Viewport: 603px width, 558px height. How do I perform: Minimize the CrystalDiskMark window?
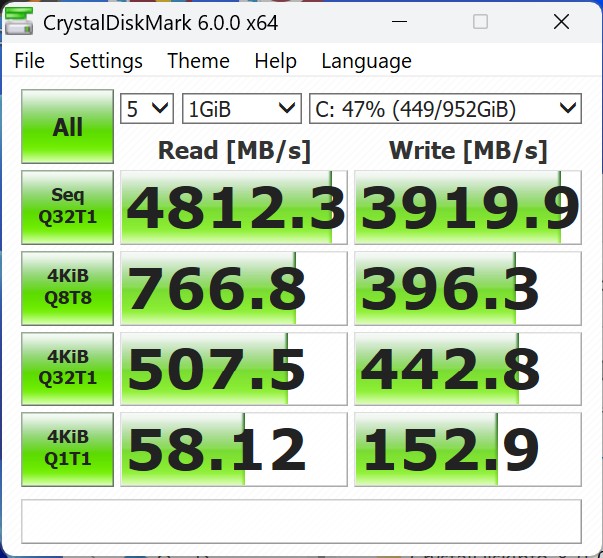(x=399, y=22)
